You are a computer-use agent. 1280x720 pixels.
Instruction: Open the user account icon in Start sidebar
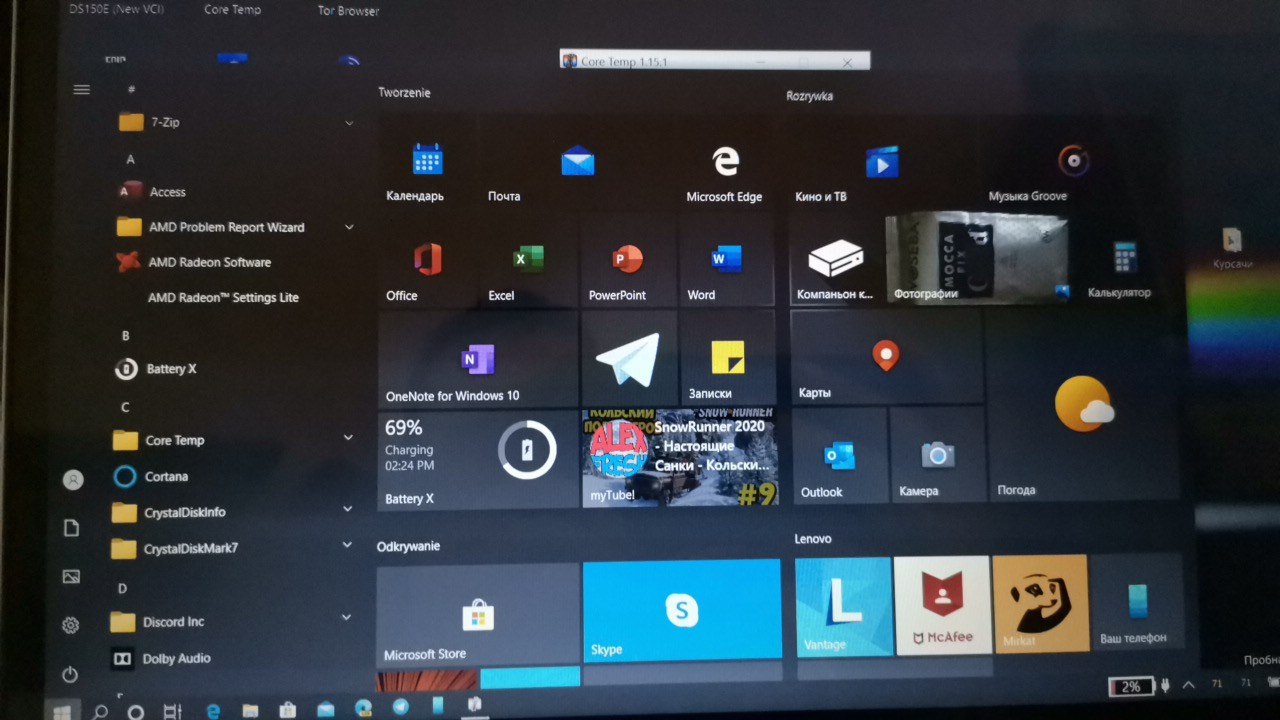(73, 480)
